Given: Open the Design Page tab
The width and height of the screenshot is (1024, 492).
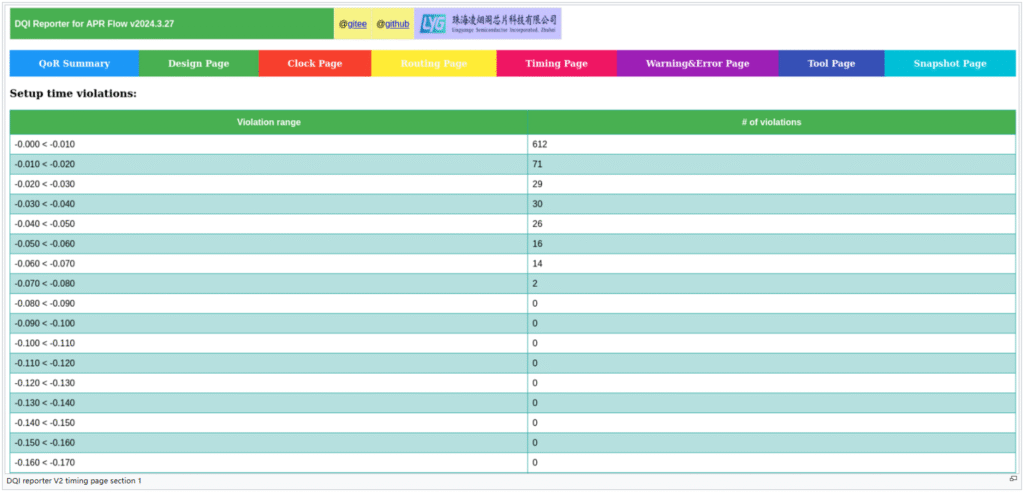Looking at the screenshot, I should tap(198, 63).
